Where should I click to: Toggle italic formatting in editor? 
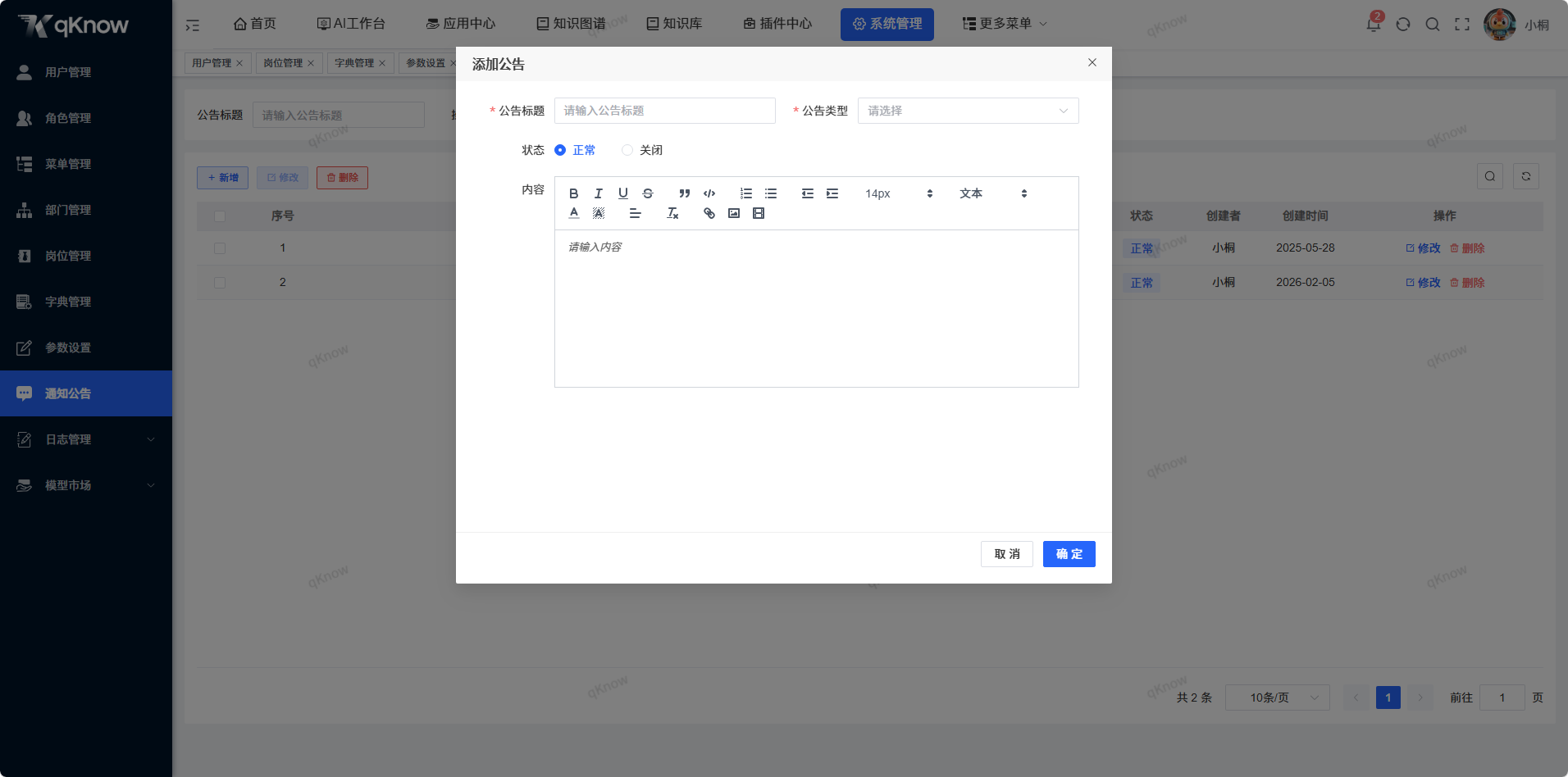tap(599, 193)
